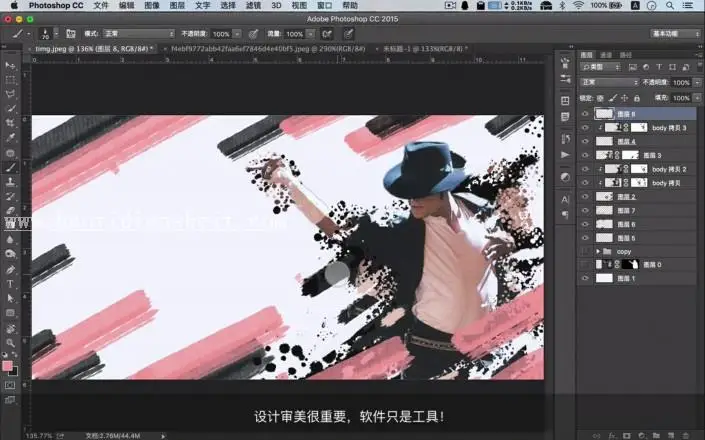Lock image pixels with brush lock icon
705x440 pixels.
pos(612,98)
